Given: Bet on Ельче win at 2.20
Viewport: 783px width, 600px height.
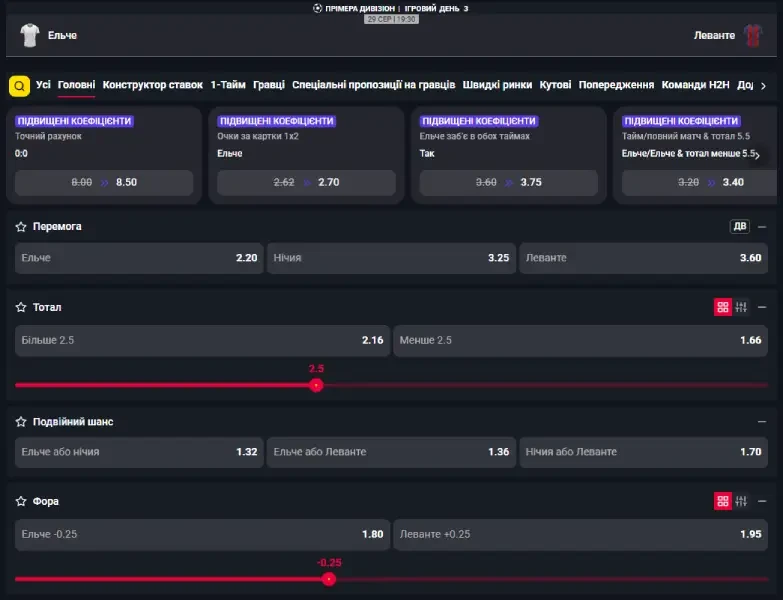Looking at the screenshot, I should (x=139, y=258).
